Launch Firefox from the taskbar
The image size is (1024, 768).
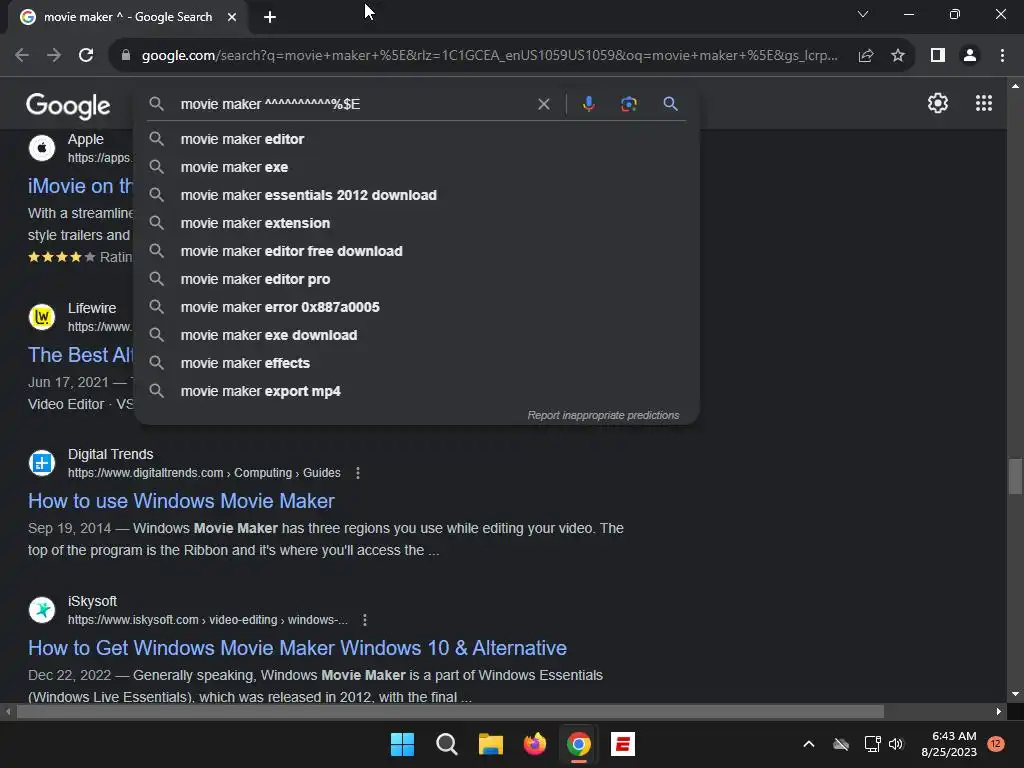pyautogui.click(x=535, y=744)
